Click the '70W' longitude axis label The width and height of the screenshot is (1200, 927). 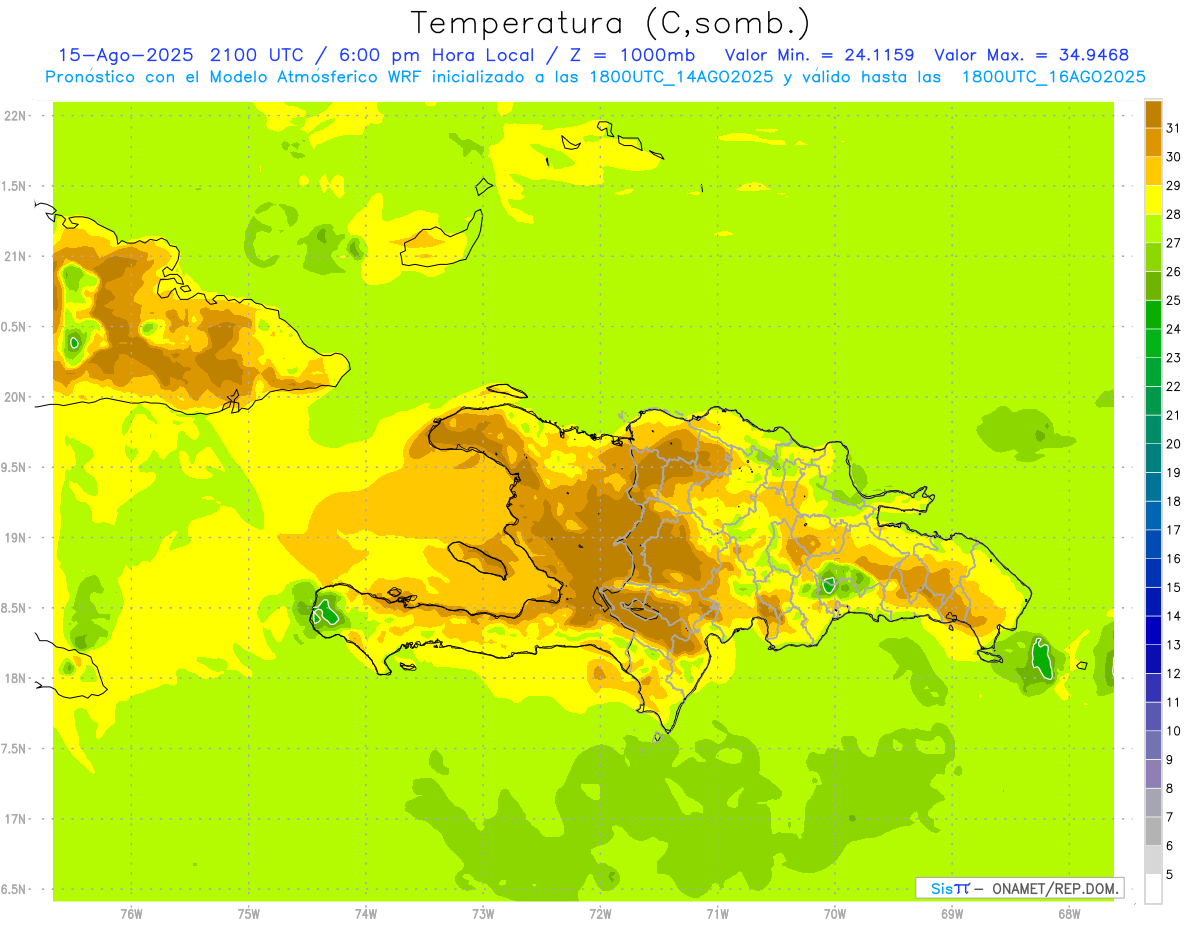pos(834,913)
